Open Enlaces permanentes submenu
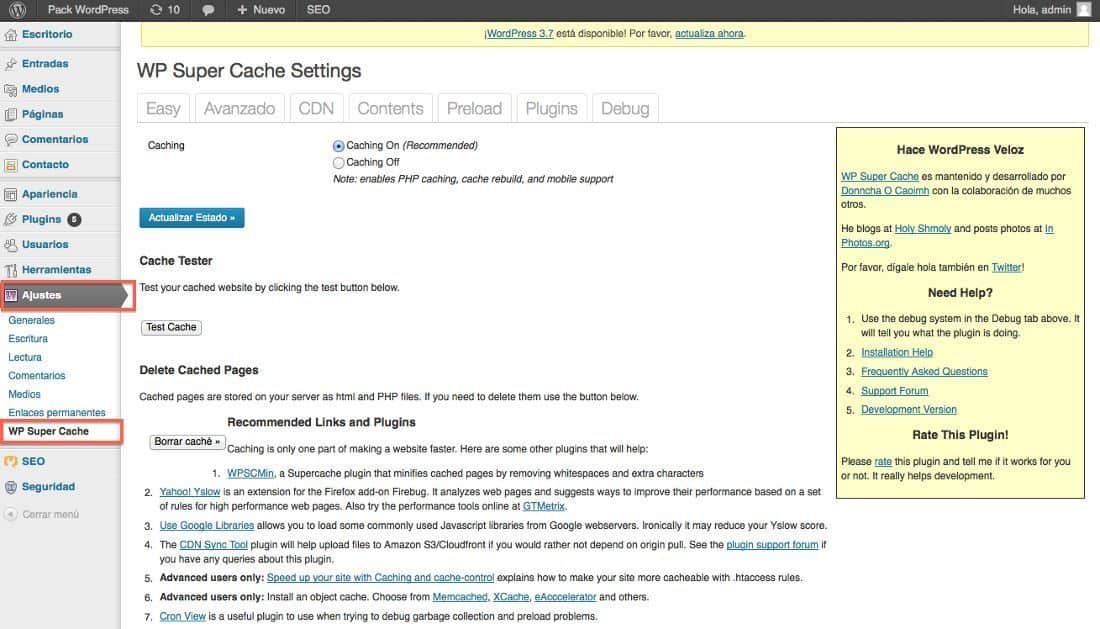Image resolution: width=1100 pixels, height=629 pixels. click(57, 413)
